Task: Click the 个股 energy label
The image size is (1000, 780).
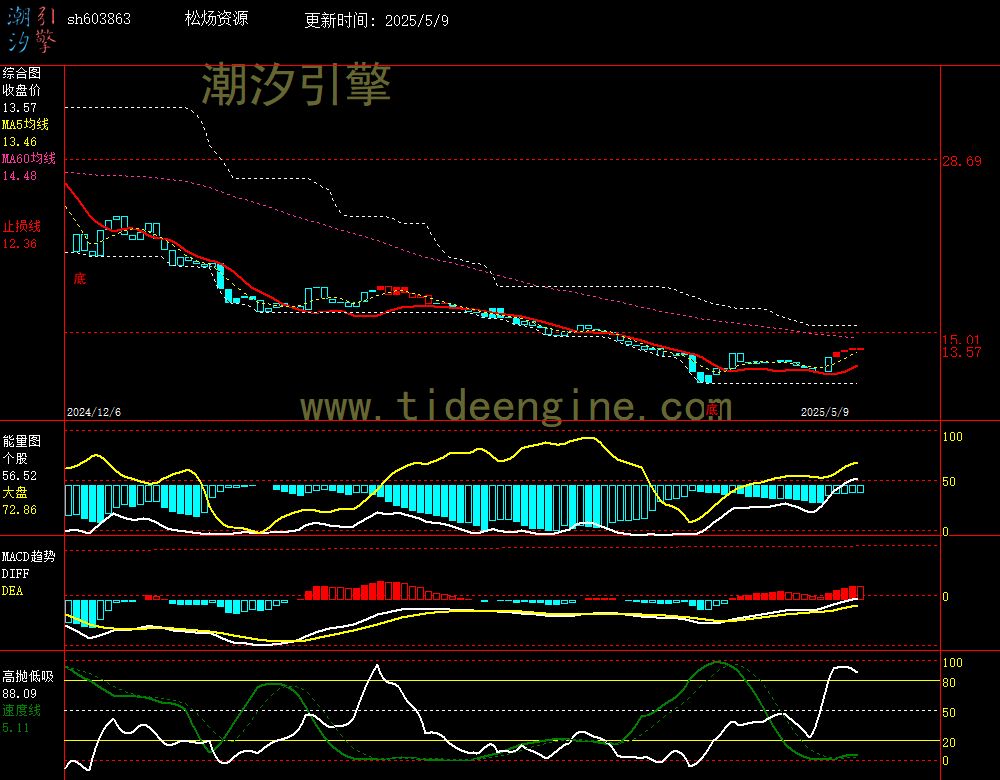Action: pos(15,459)
